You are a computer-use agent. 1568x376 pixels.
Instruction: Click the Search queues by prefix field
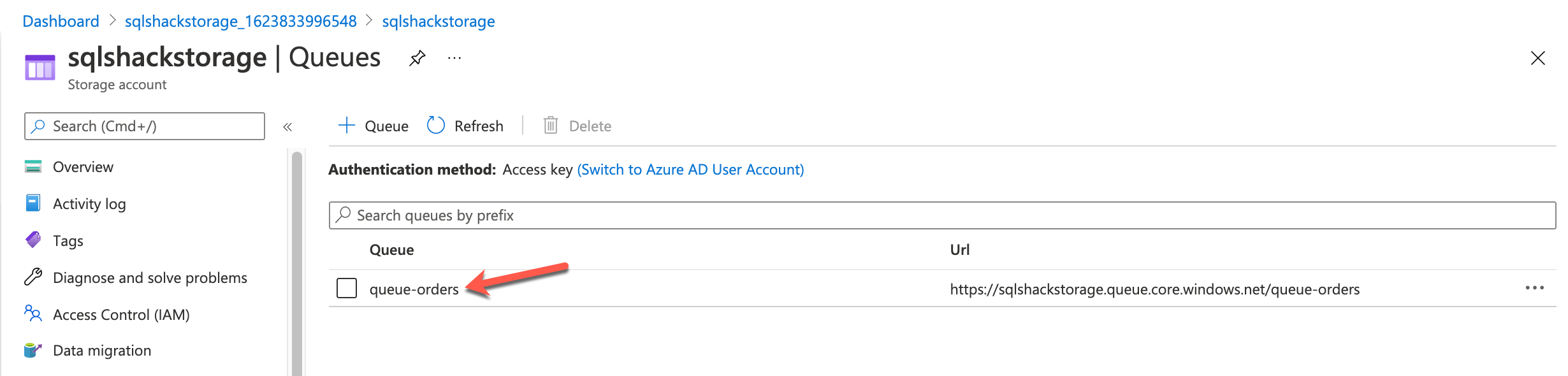point(942,215)
